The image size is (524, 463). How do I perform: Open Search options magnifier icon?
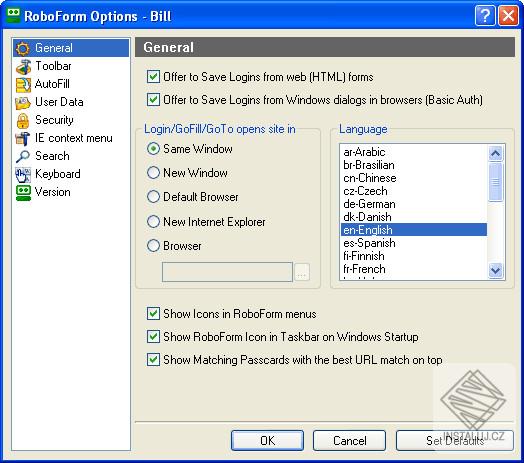[x=23, y=156]
